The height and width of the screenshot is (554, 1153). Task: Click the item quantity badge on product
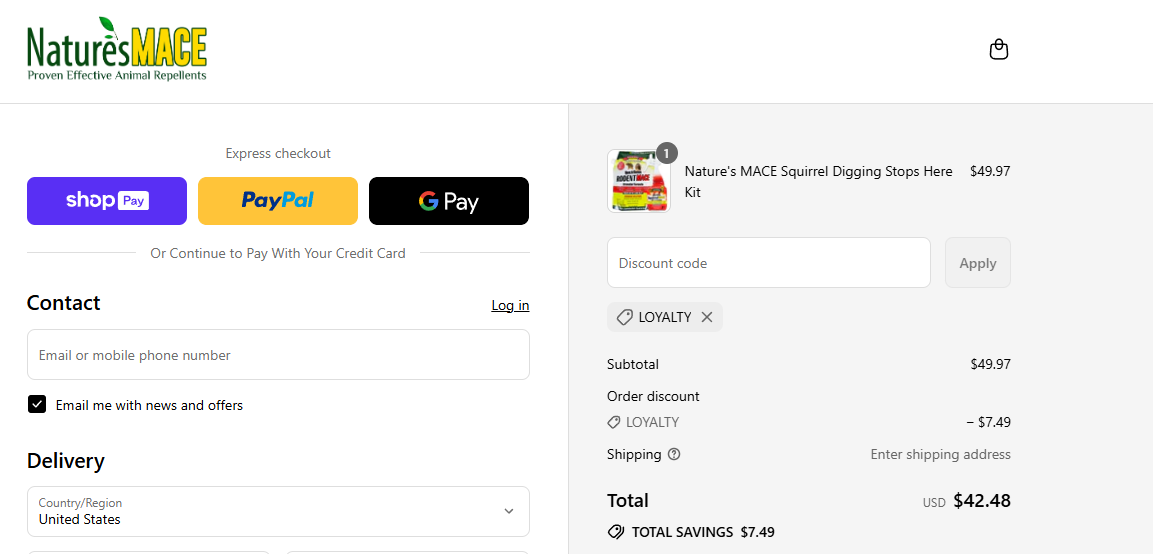click(x=666, y=153)
